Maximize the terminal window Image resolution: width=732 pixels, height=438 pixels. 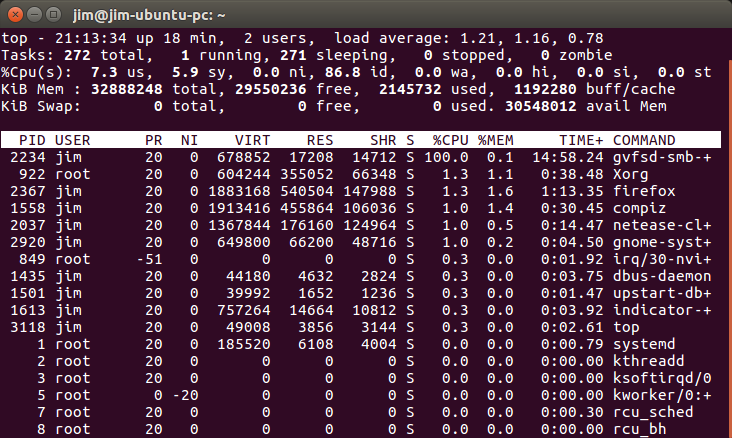pos(54,15)
